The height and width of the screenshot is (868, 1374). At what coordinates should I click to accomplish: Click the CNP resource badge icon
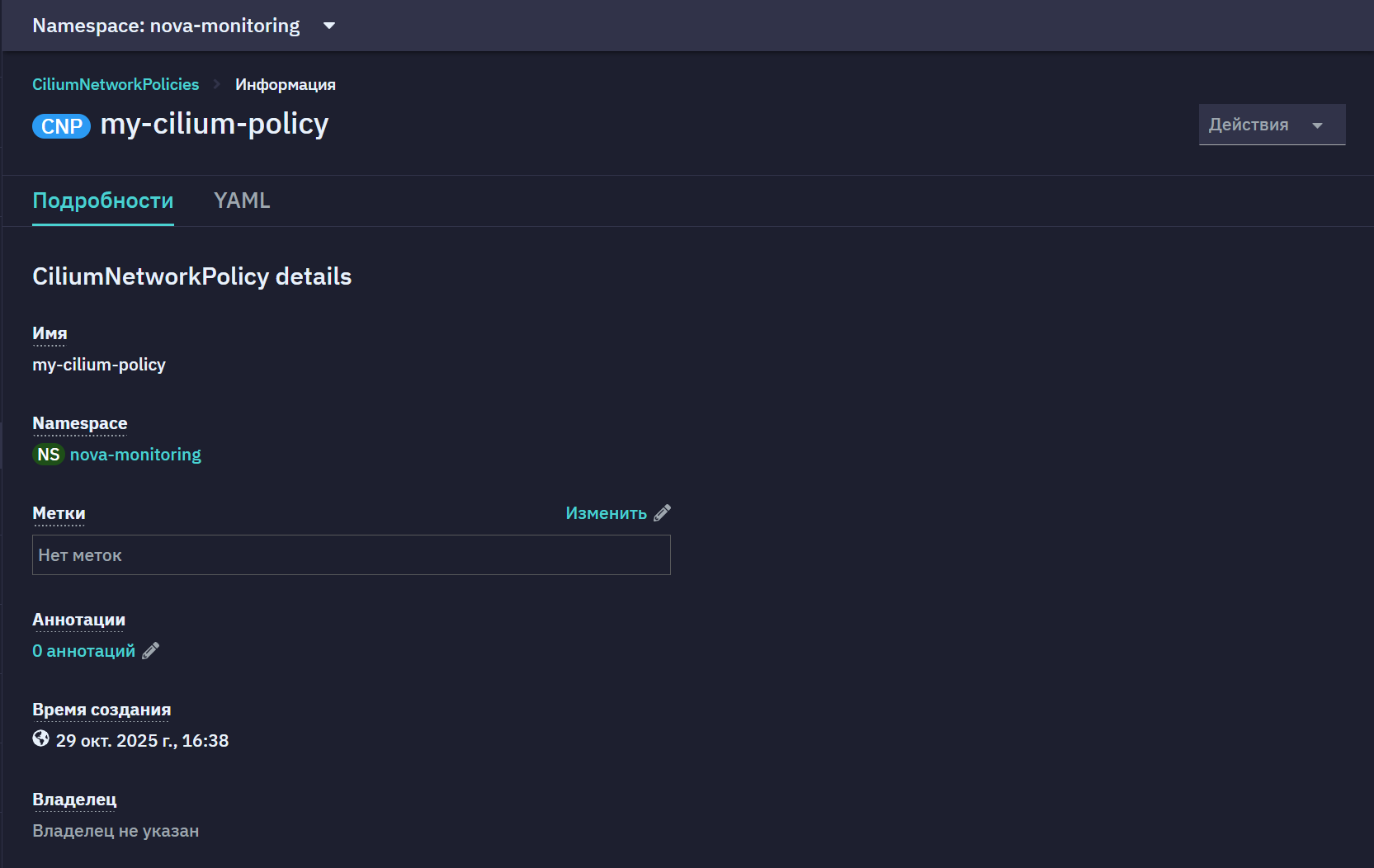[61, 126]
